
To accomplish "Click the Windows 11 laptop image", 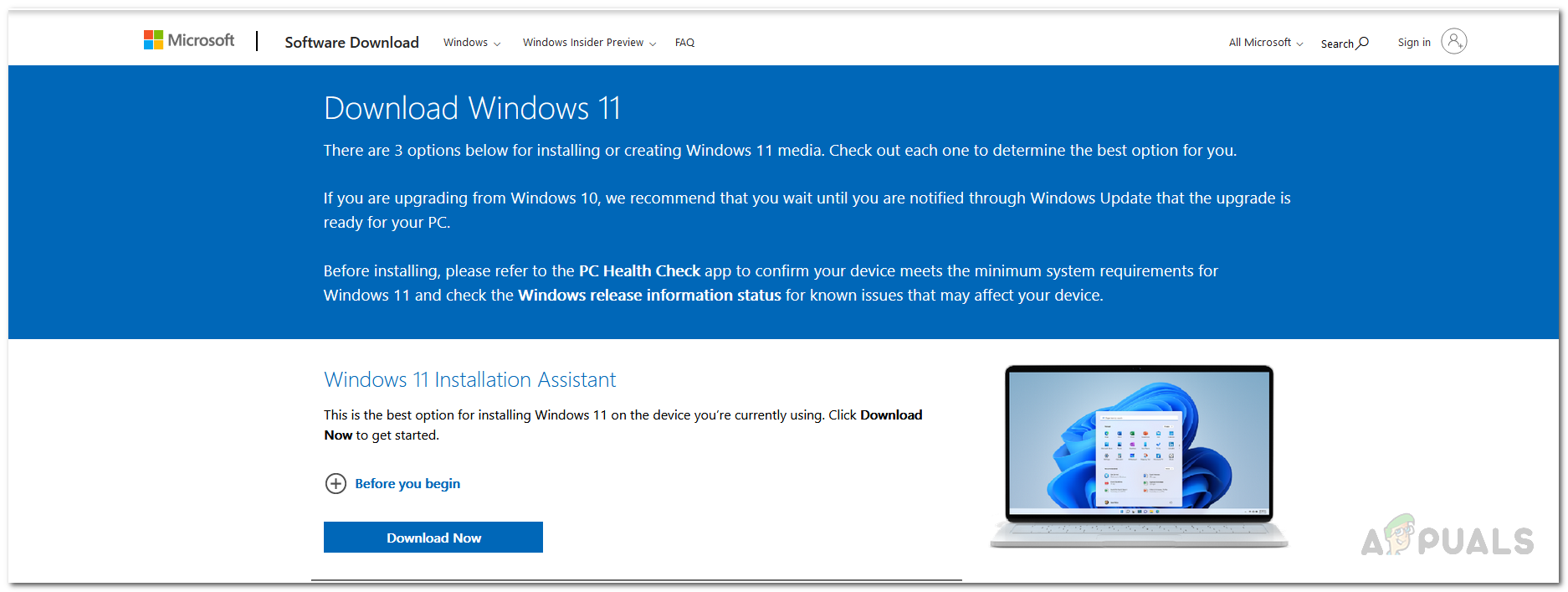I will [x=1139, y=456].
